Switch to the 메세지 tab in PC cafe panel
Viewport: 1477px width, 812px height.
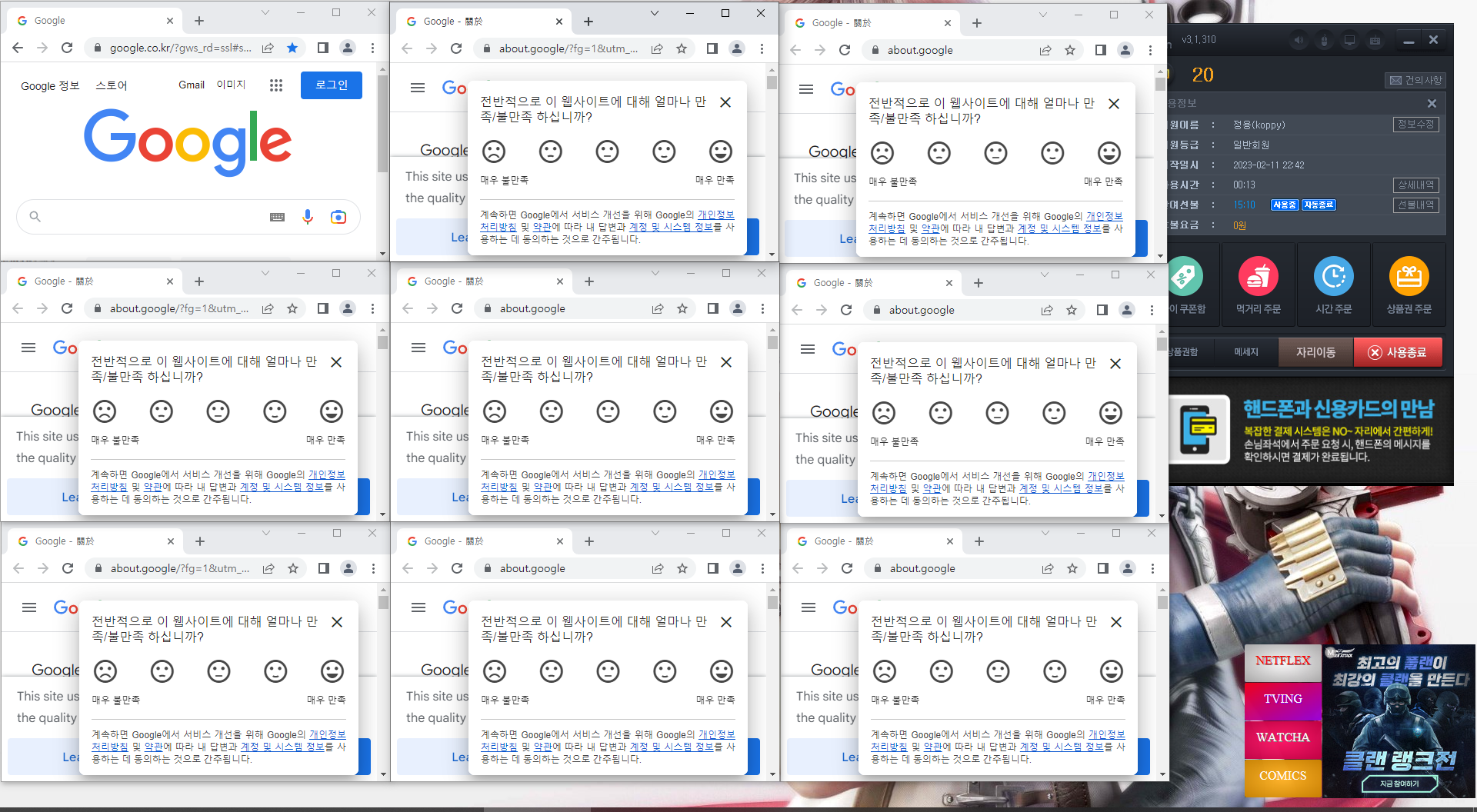click(x=1246, y=352)
